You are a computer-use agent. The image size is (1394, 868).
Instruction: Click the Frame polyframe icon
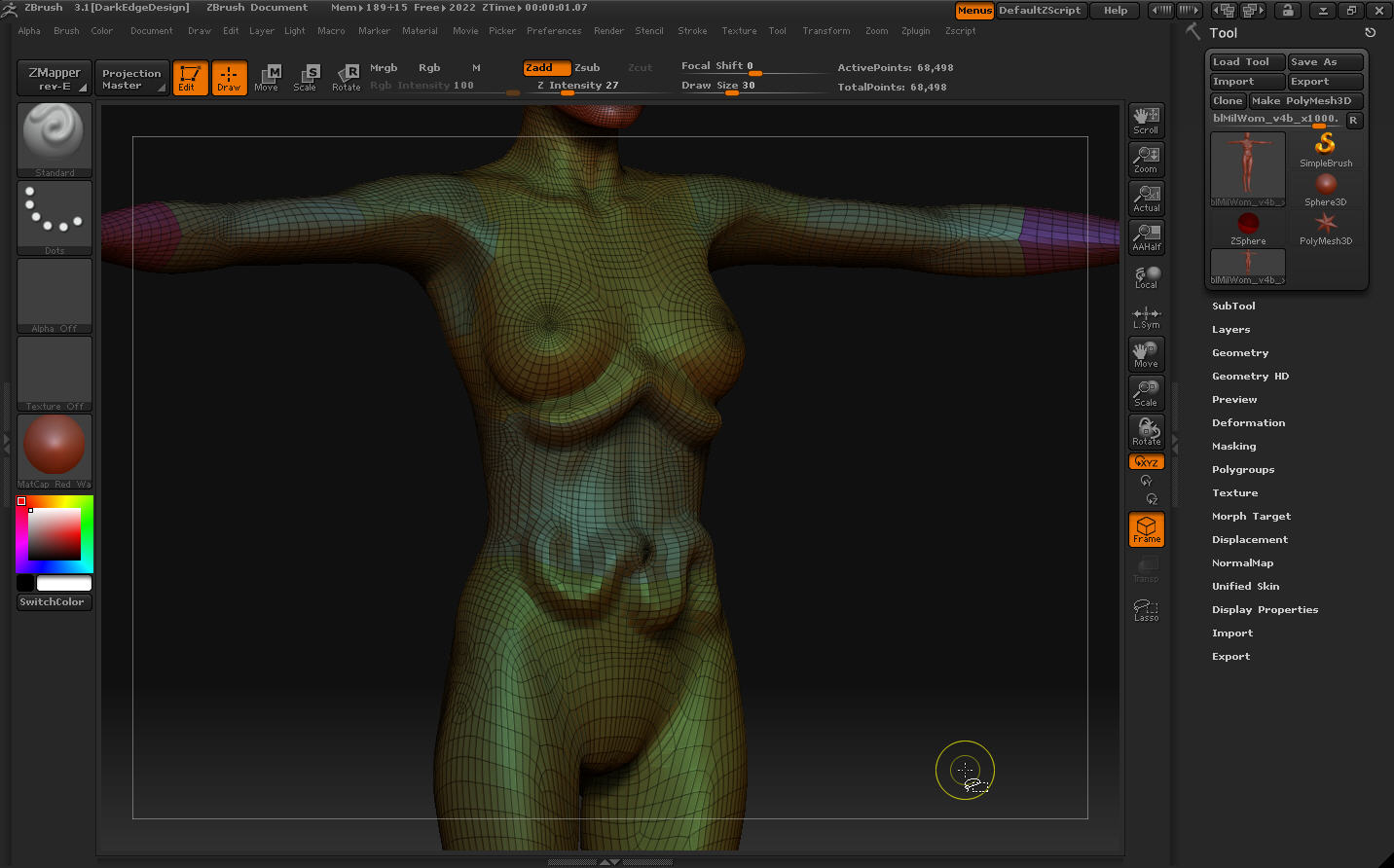tap(1147, 529)
